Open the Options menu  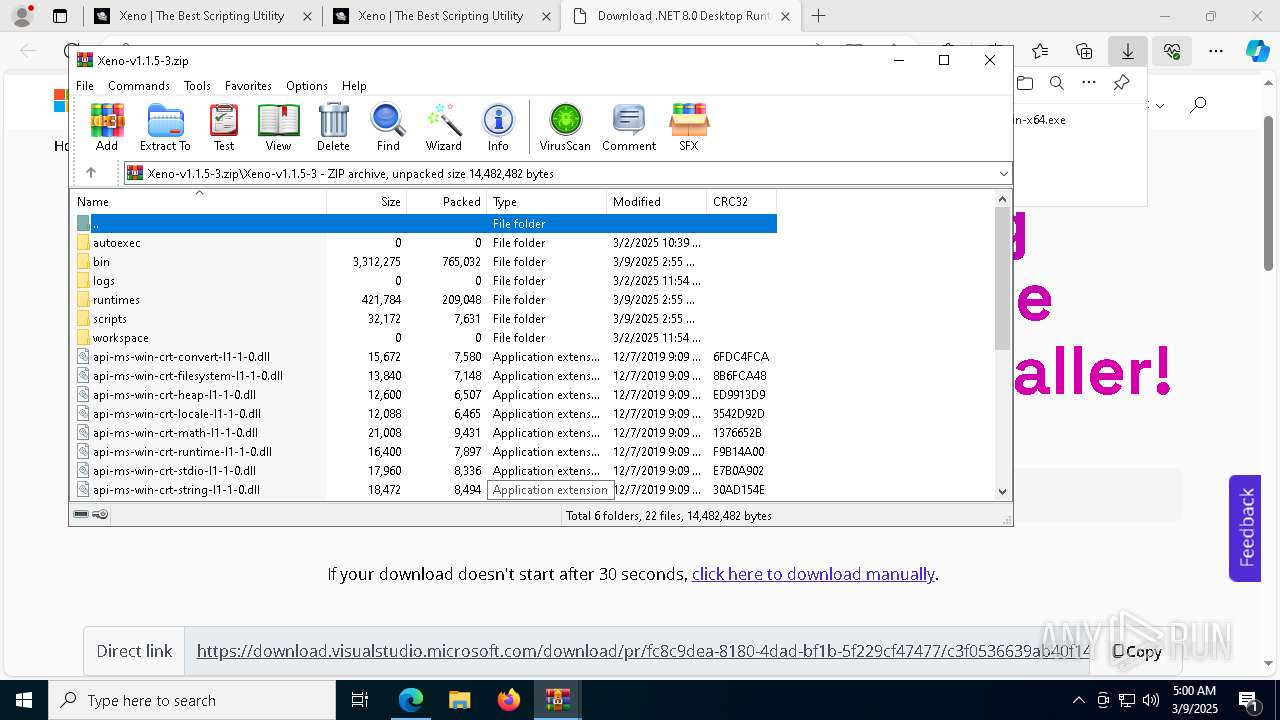tap(307, 86)
